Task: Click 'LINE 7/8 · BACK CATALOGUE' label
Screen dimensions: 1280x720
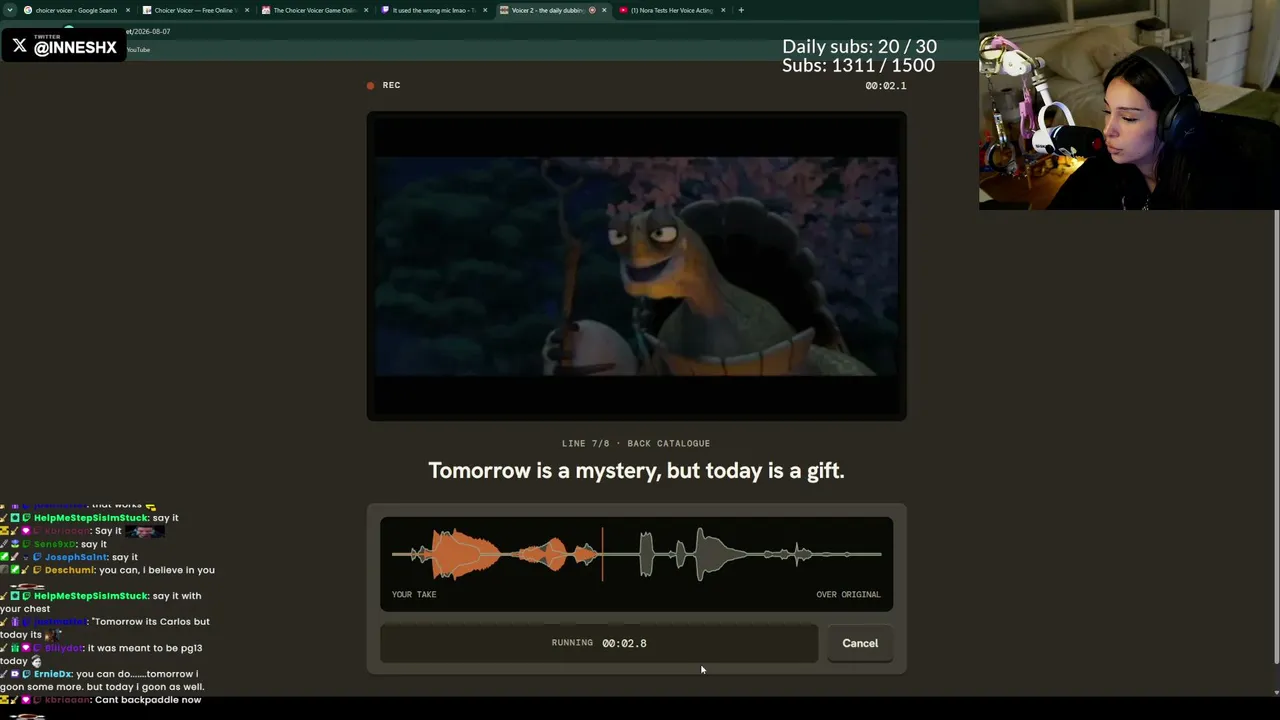Action: point(636,443)
